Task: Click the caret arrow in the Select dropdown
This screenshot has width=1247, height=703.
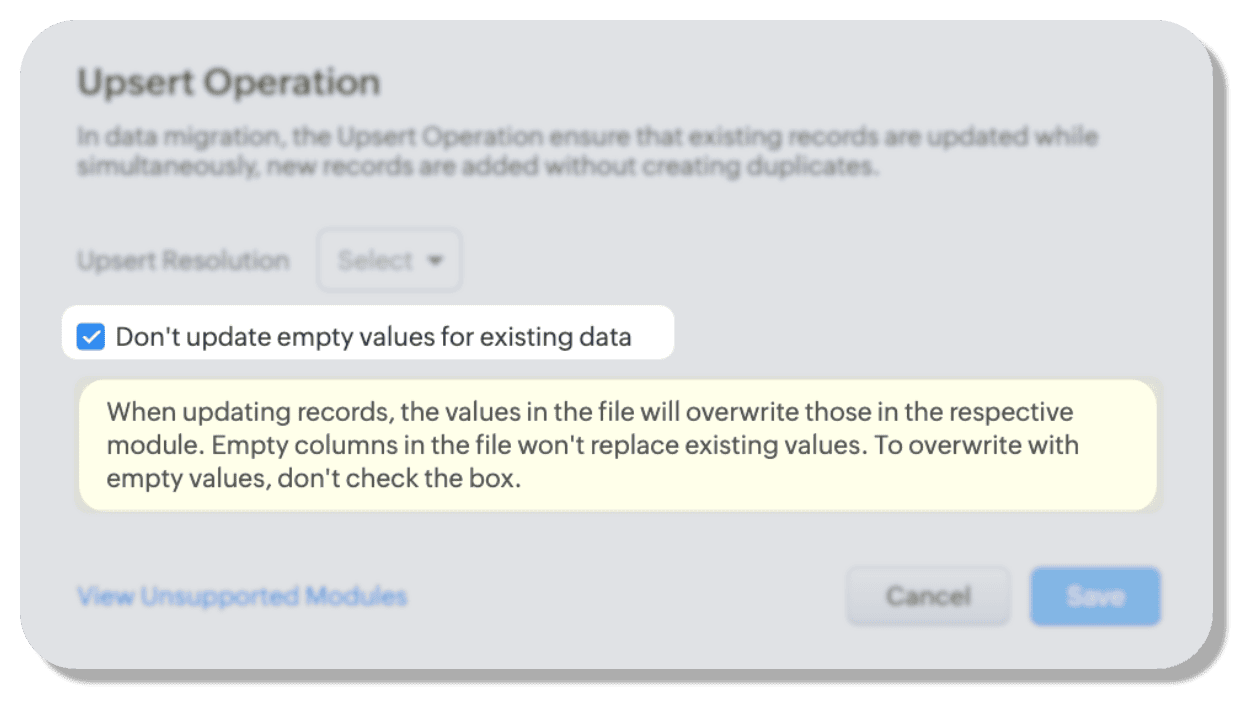Action: pyautogui.click(x=435, y=261)
